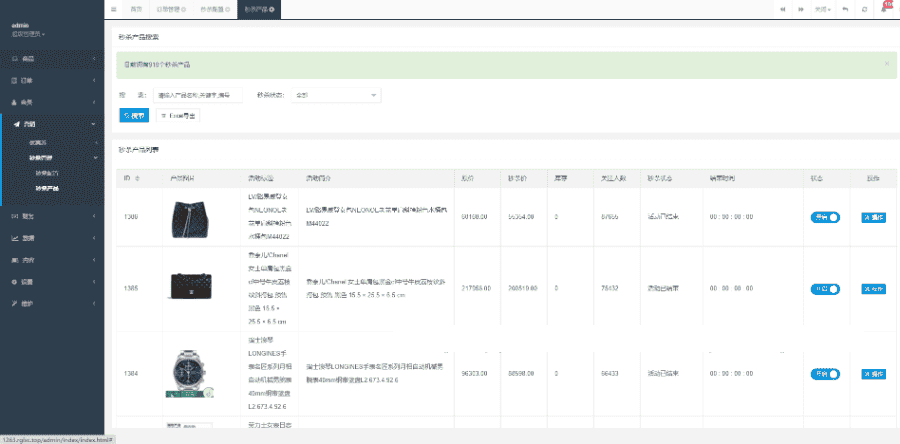
Task: Click the ID cell 1385
Action: coord(130,289)
